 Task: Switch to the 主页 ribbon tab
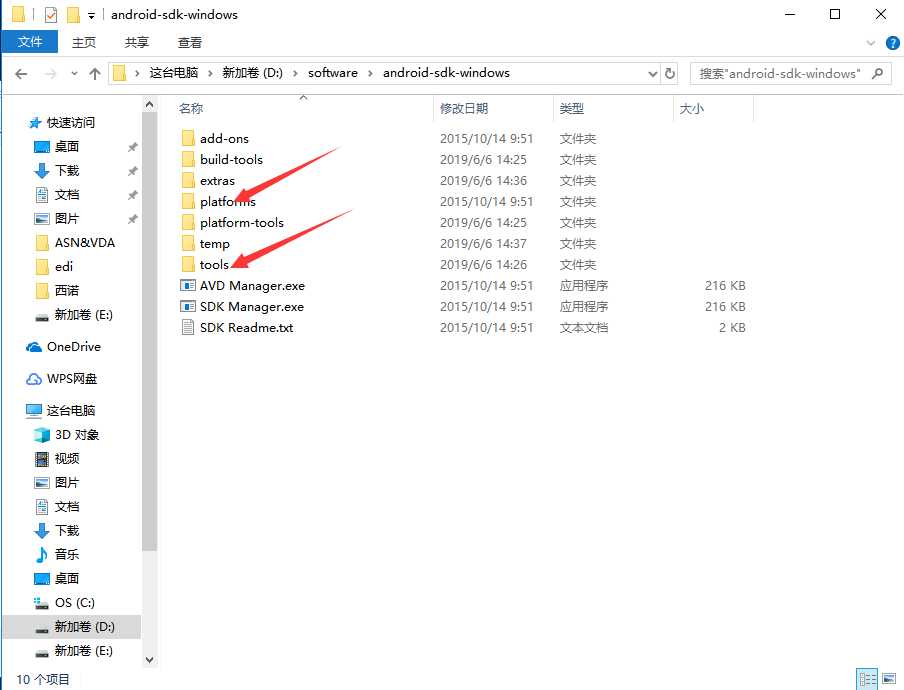coord(84,42)
